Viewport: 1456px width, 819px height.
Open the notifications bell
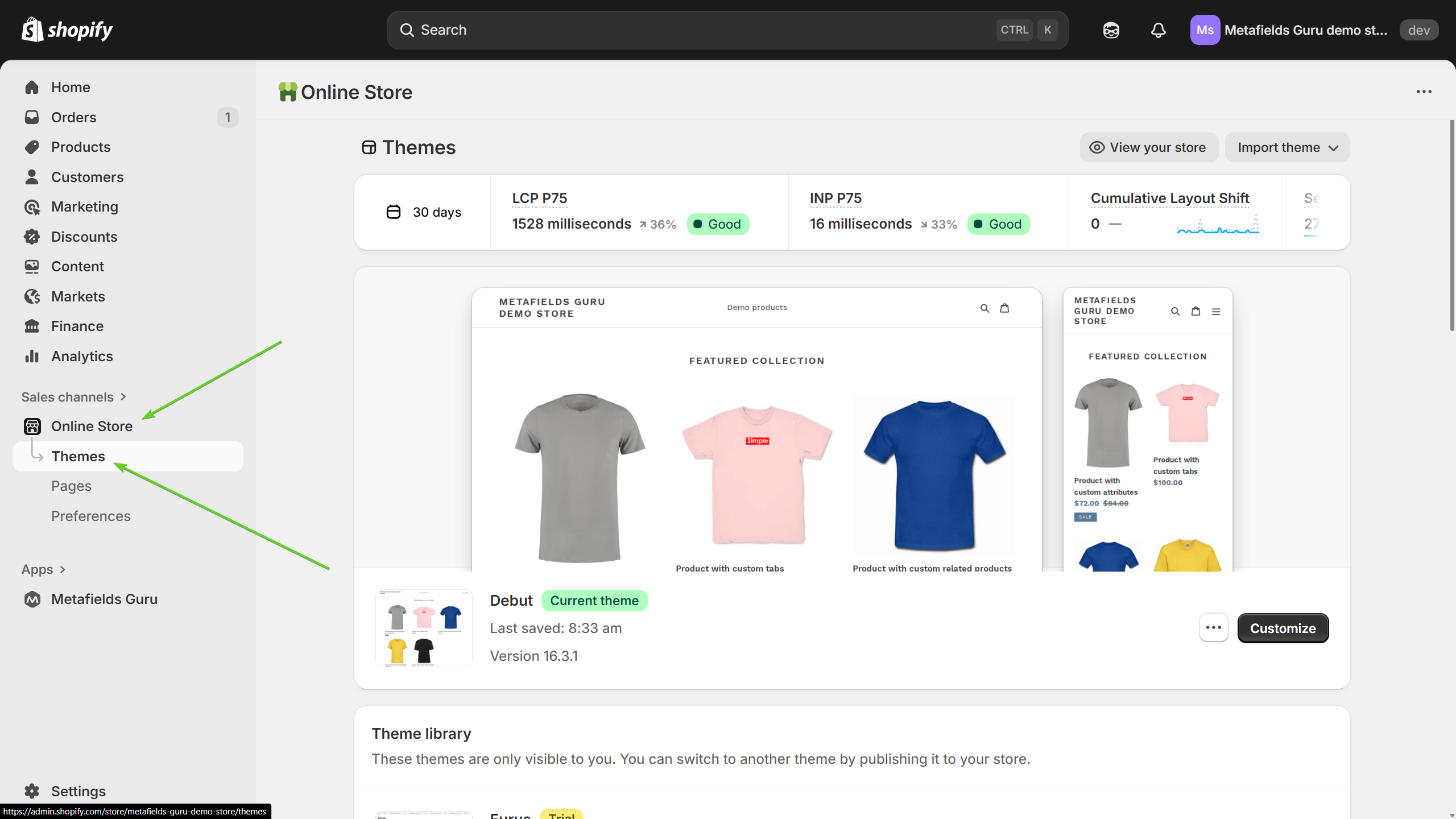coord(1158,30)
